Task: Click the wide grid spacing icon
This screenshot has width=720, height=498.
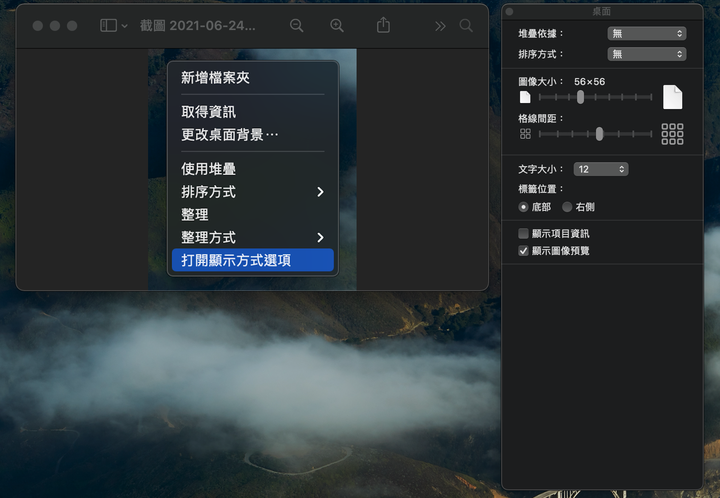Action: pyautogui.click(x=672, y=134)
